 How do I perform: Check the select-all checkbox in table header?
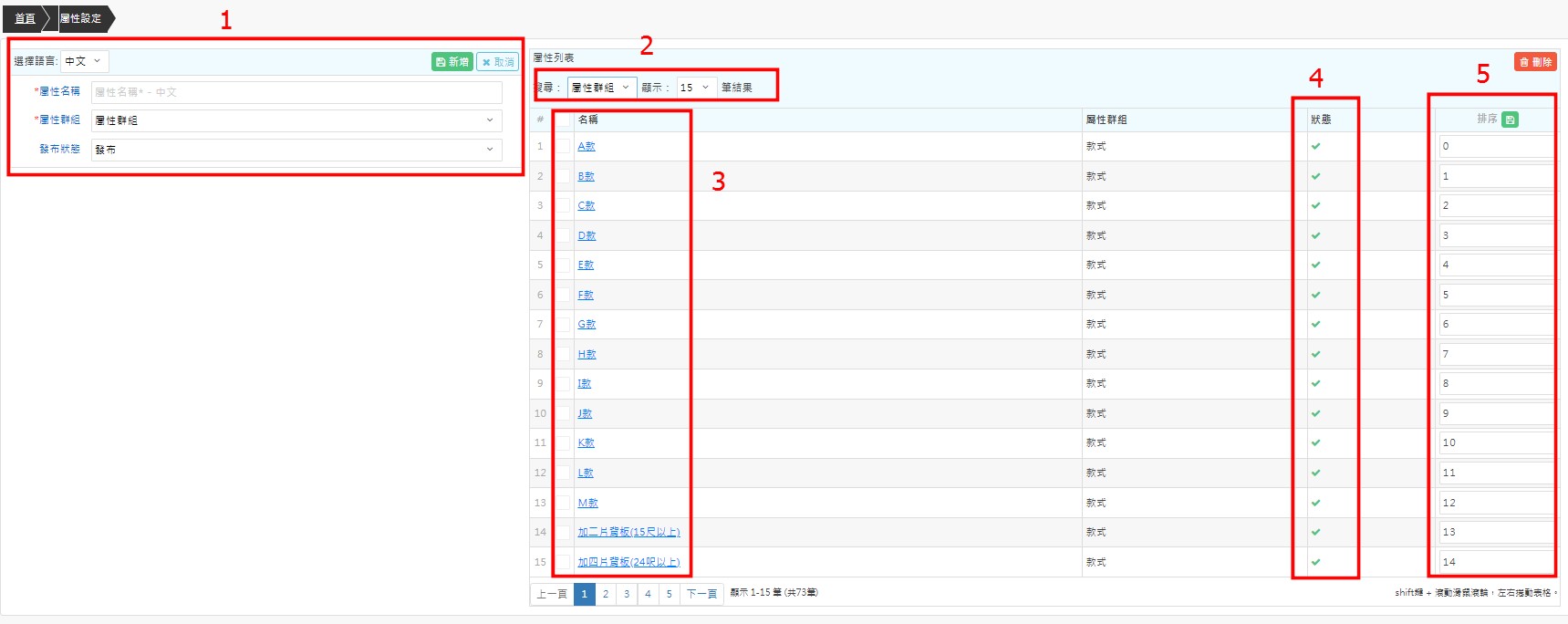tap(565, 120)
